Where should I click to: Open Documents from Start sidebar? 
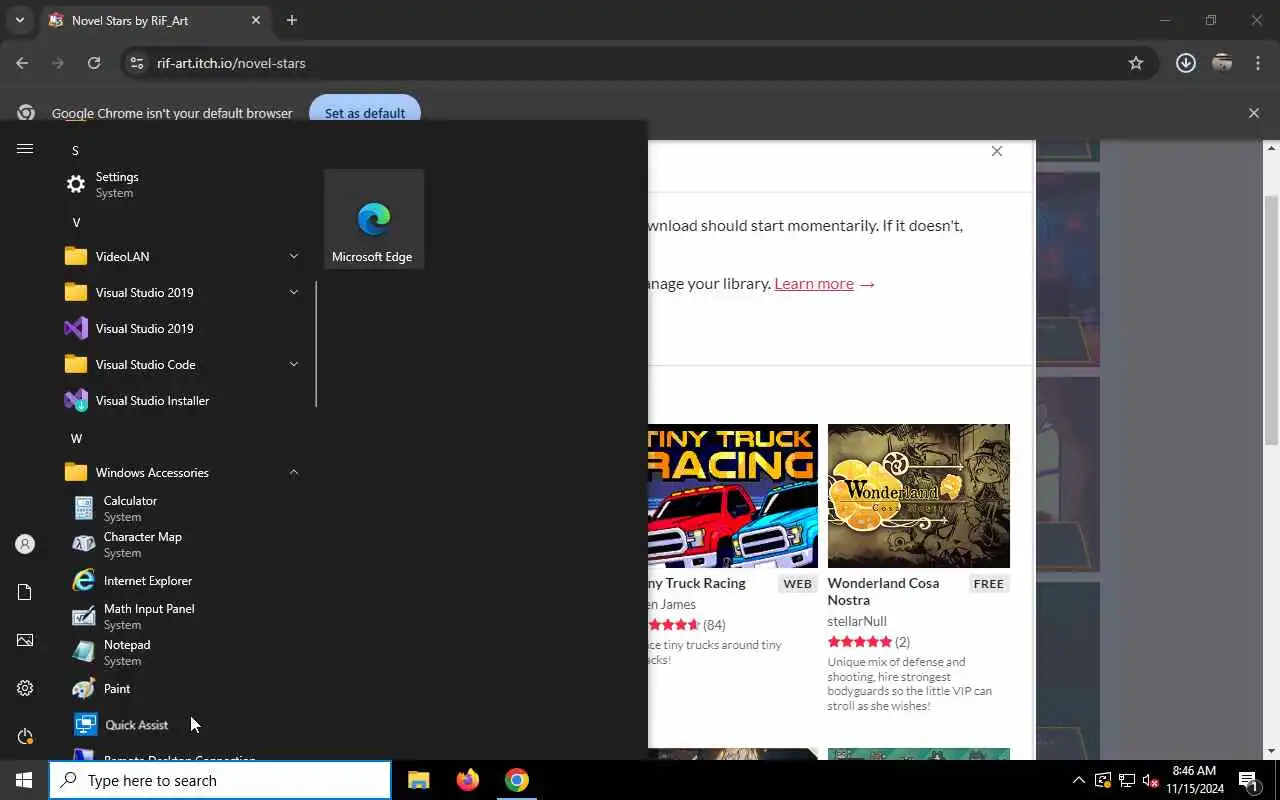(x=25, y=592)
